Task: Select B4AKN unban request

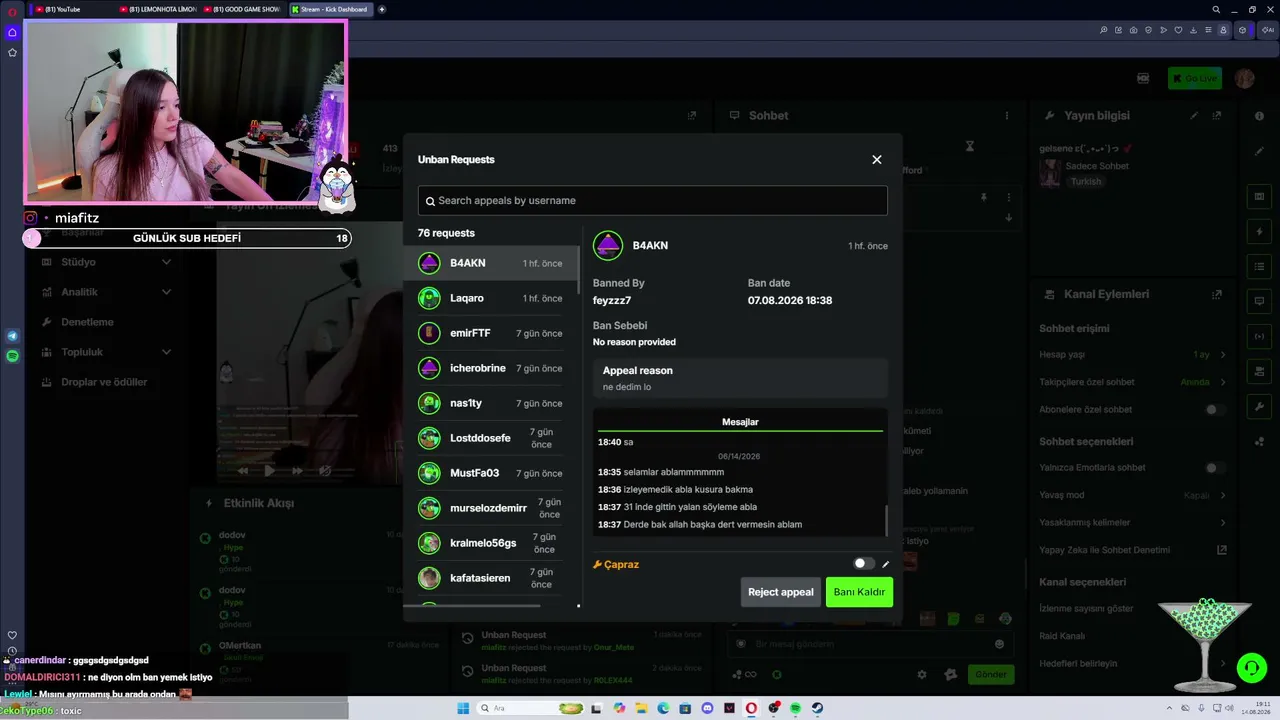Action: tap(491, 263)
